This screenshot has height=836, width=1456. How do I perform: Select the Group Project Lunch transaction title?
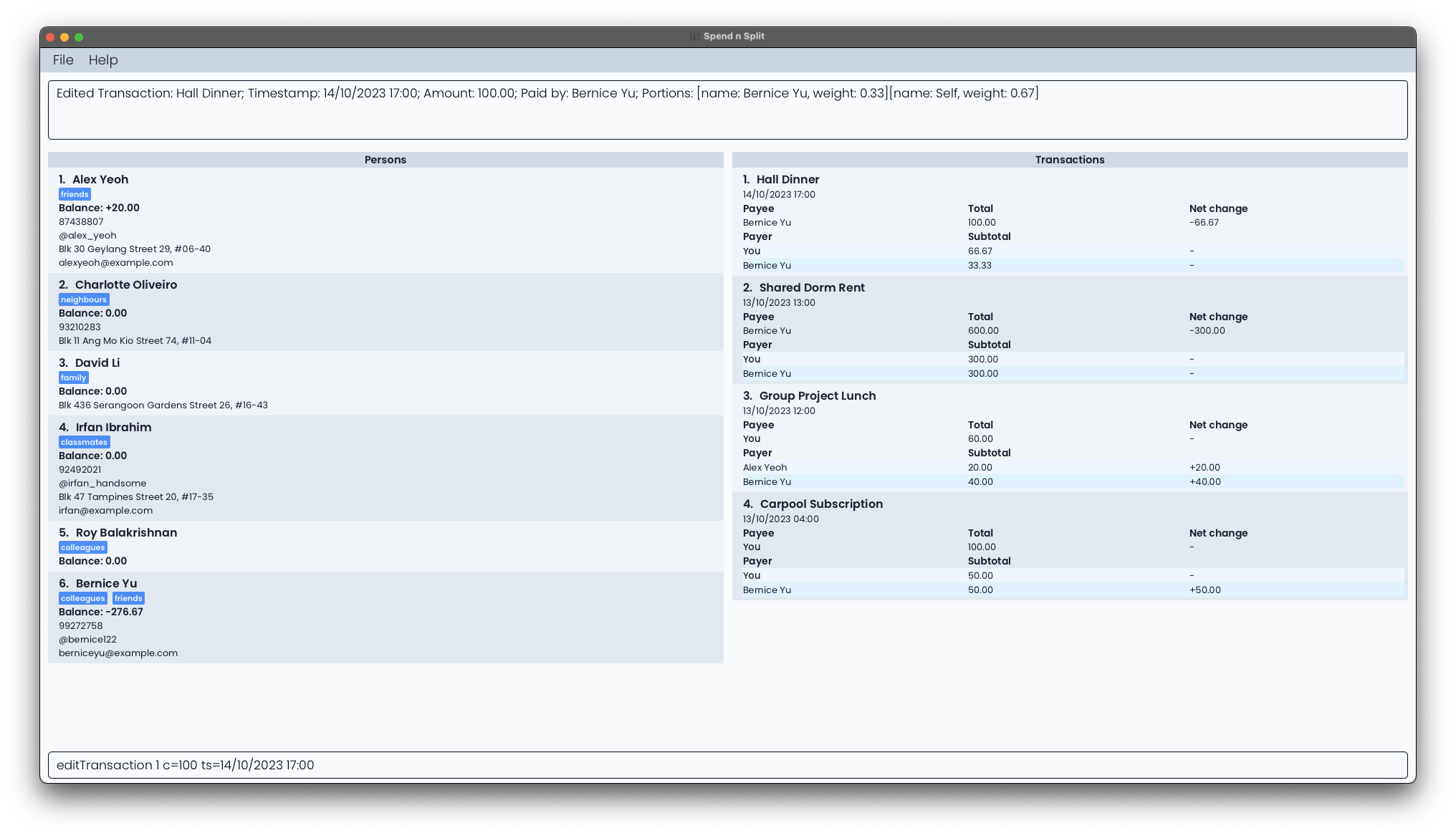click(x=818, y=396)
